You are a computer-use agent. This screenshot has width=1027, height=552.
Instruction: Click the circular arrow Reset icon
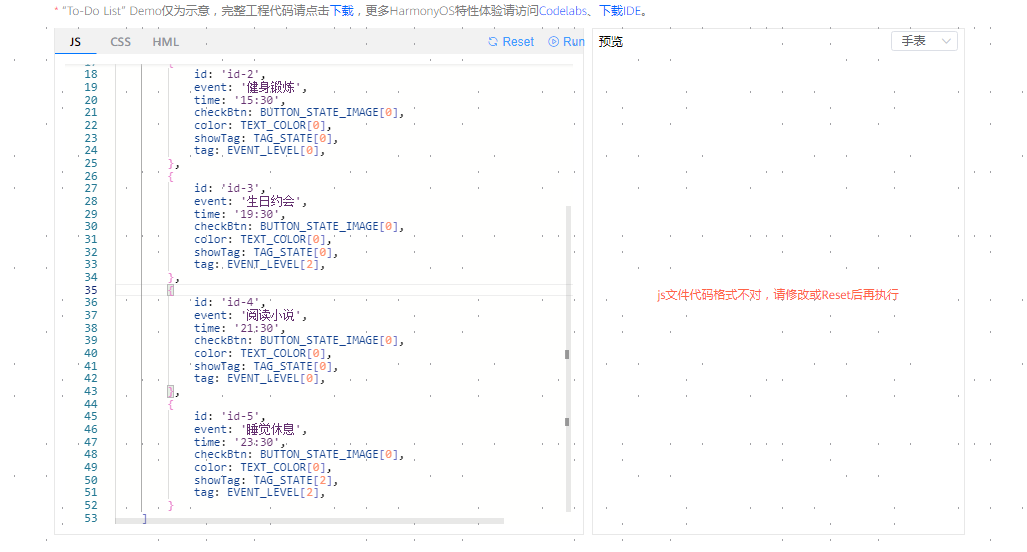(493, 42)
